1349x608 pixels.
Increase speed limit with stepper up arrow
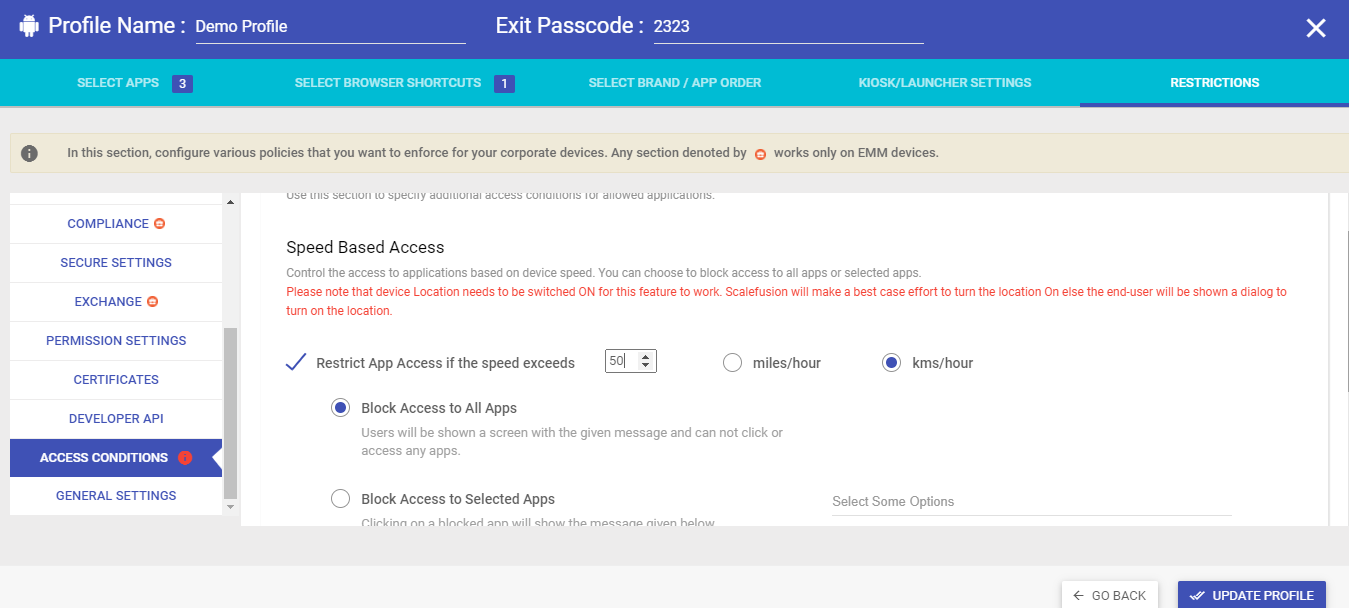(x=646, y=357)
